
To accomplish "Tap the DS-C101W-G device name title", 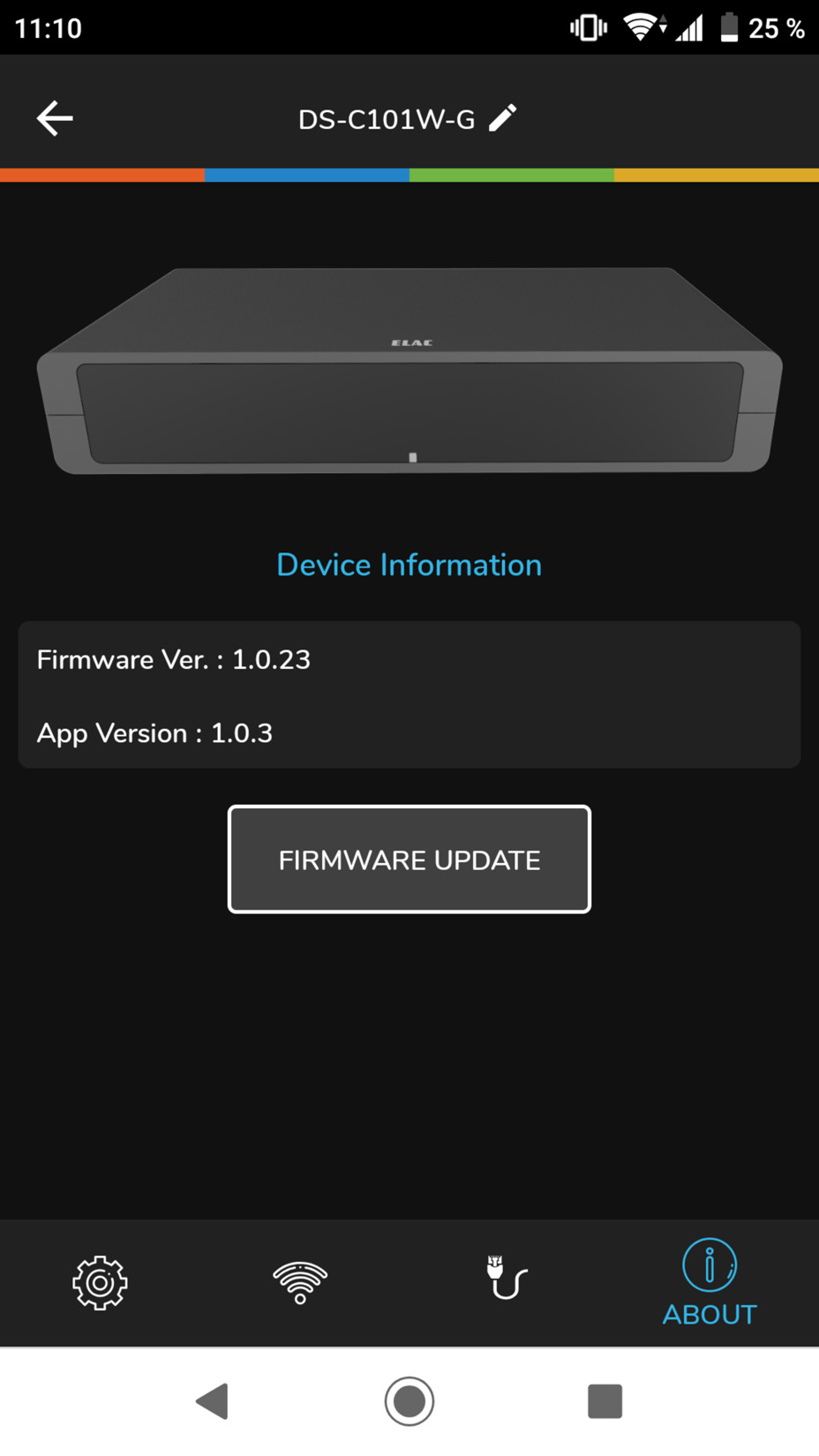I will coord(387,119).
